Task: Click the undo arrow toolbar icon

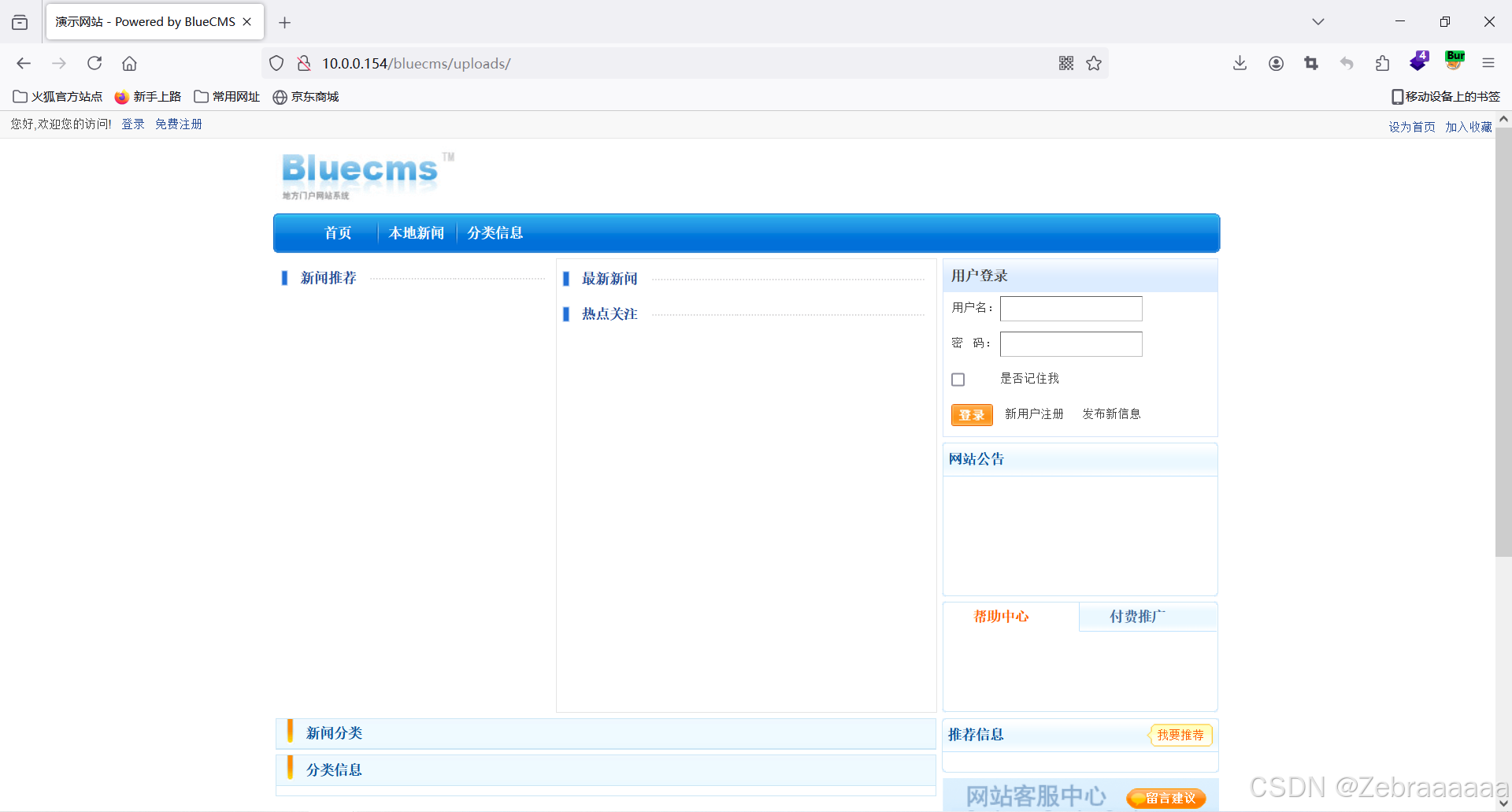Action: [1347, 63]
